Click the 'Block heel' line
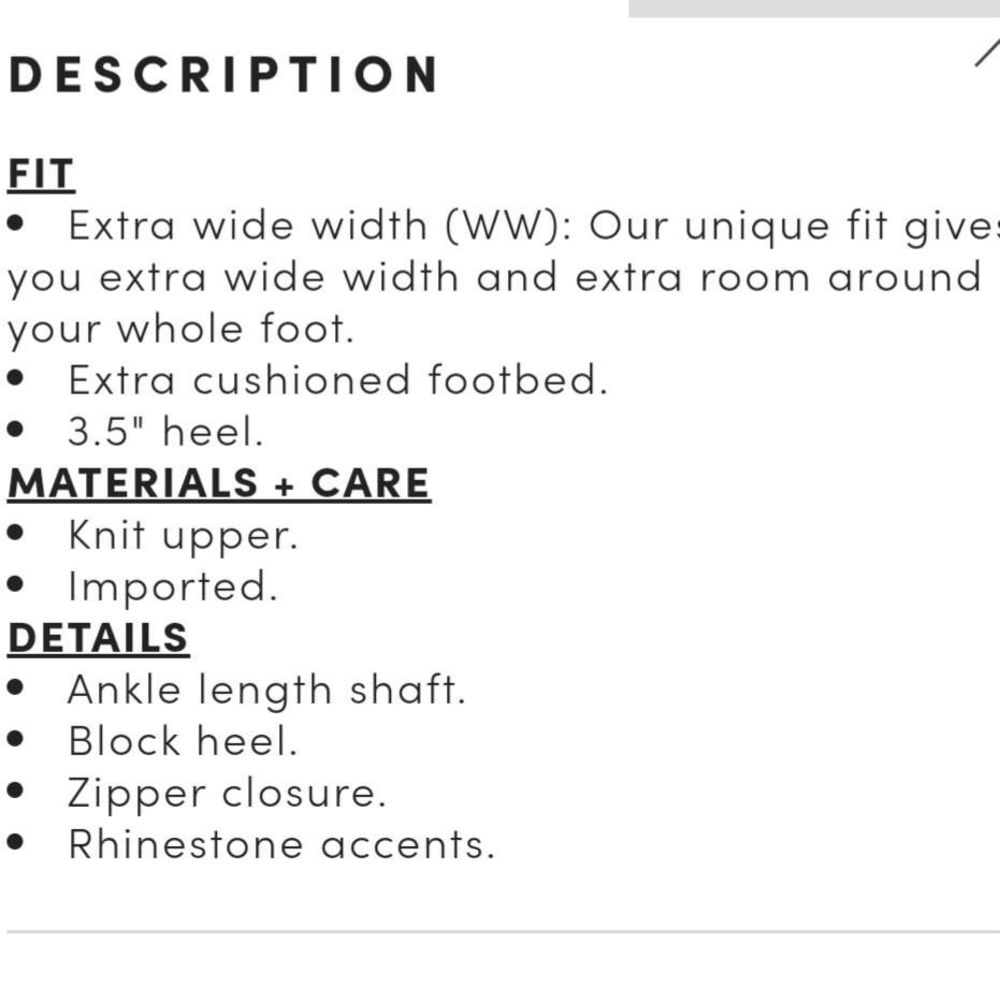 coord(182,742)
